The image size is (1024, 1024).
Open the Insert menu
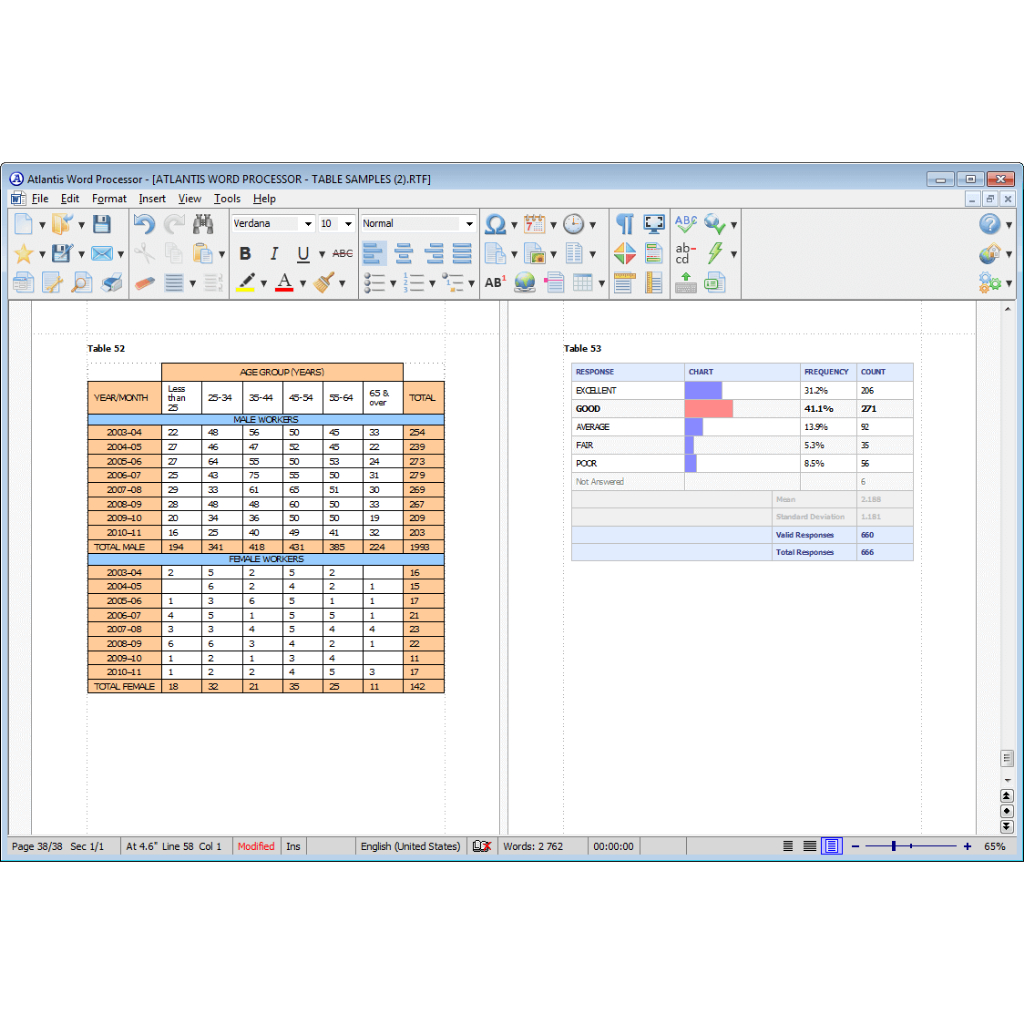tap(152, 199)
